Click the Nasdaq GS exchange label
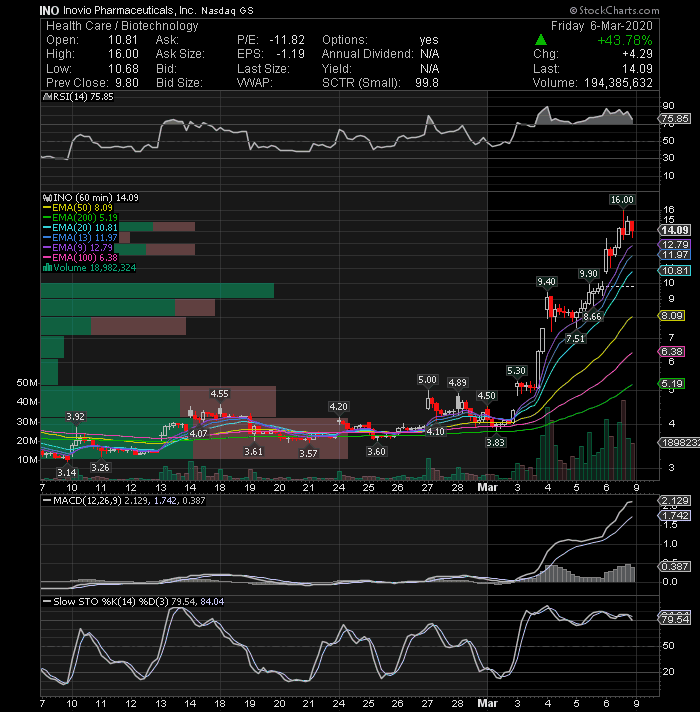The image size is (700, 712). [x=227, y=10]
